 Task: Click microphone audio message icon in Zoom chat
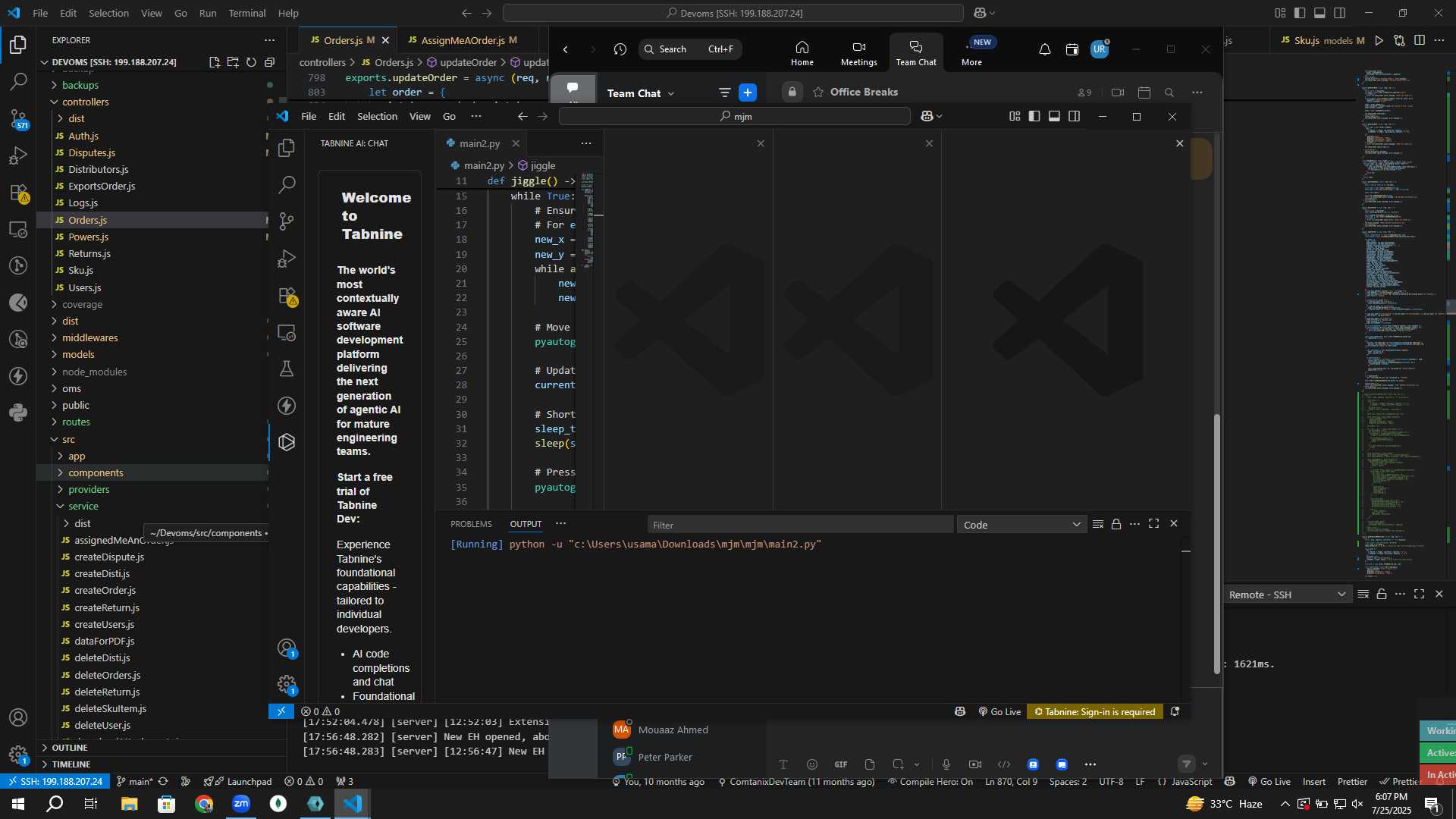coord(946,764)
